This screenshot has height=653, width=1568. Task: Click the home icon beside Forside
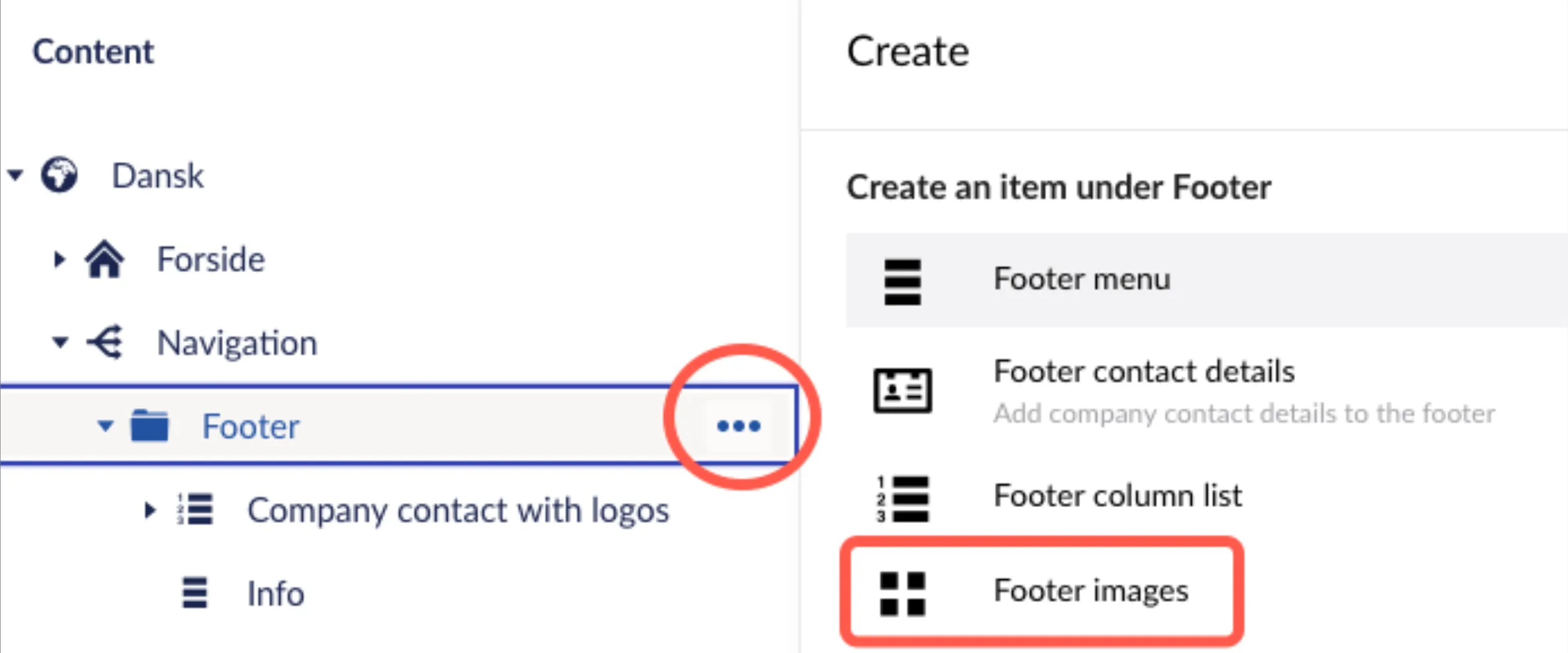(x=104, y=259)
